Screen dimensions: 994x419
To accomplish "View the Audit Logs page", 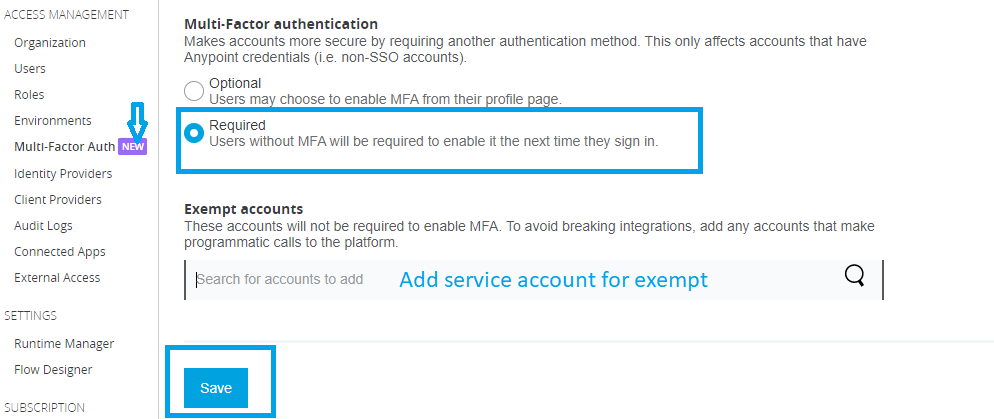I will 43,226.
